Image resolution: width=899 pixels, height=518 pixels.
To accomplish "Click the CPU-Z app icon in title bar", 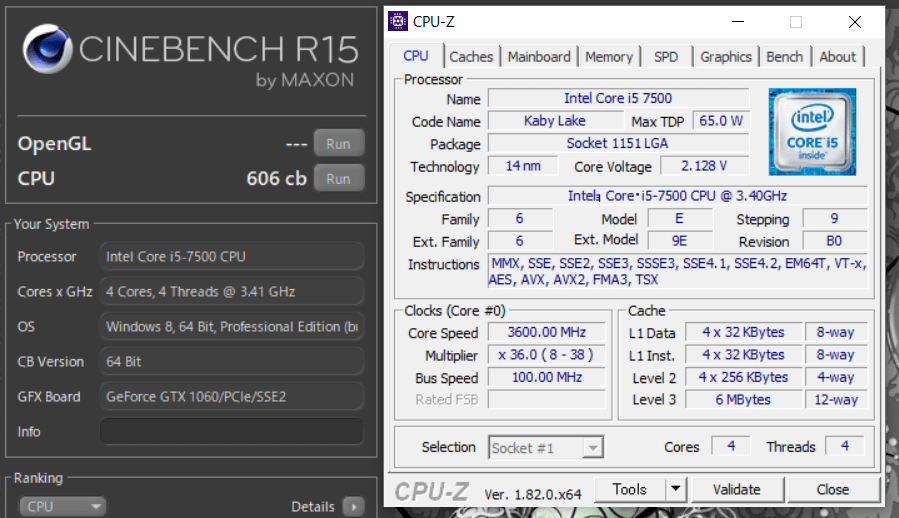I will 398,21.
